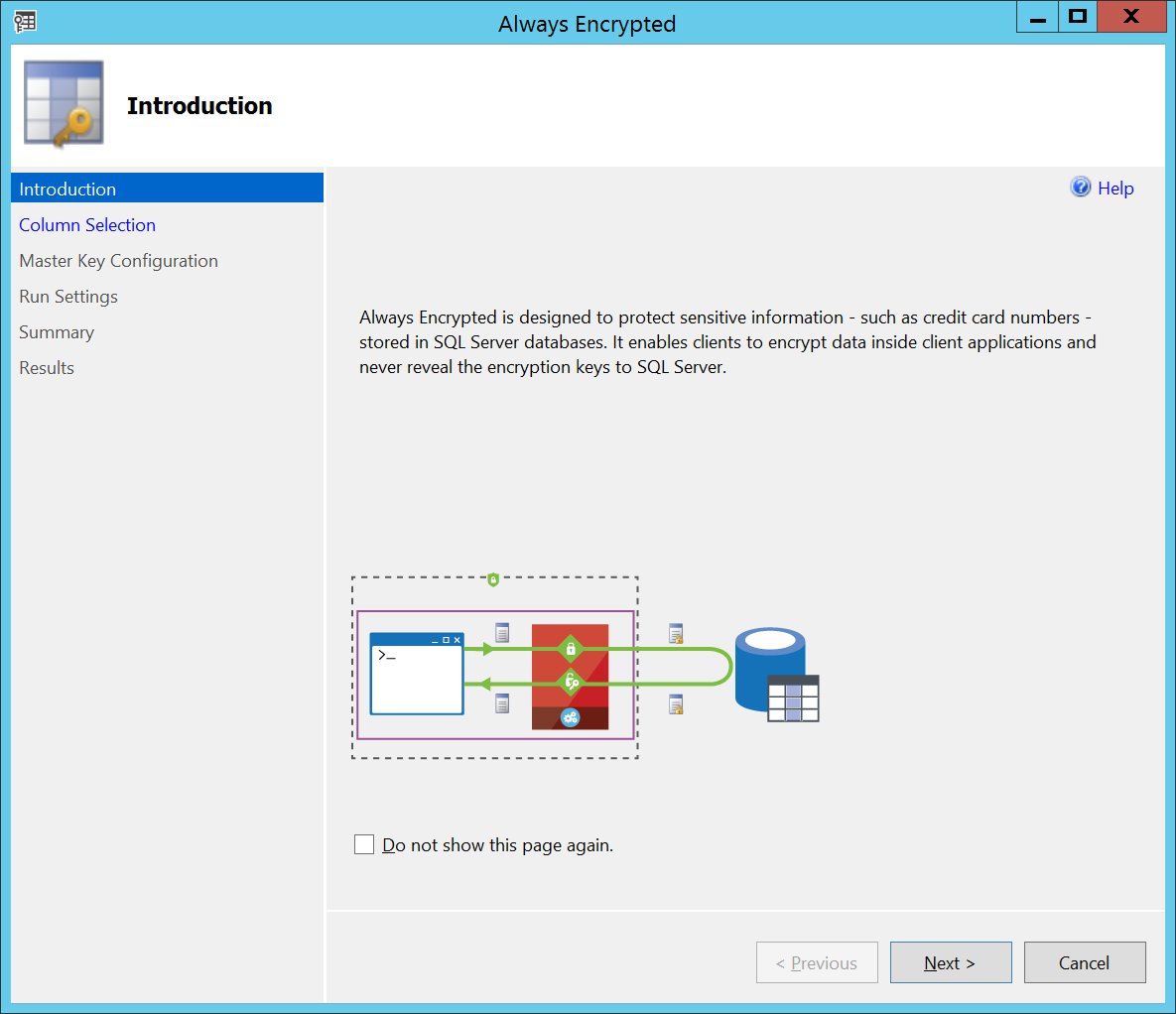
Task: Click the wizard window system menu icon
Action: [25, 22]
